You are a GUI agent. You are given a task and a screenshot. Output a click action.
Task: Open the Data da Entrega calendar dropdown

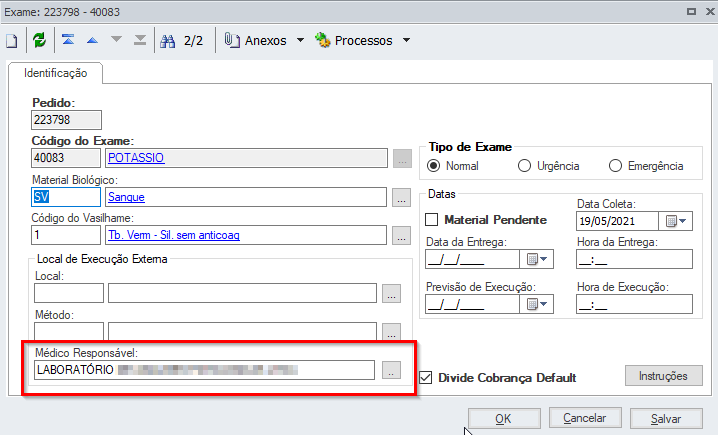point(537,259)
